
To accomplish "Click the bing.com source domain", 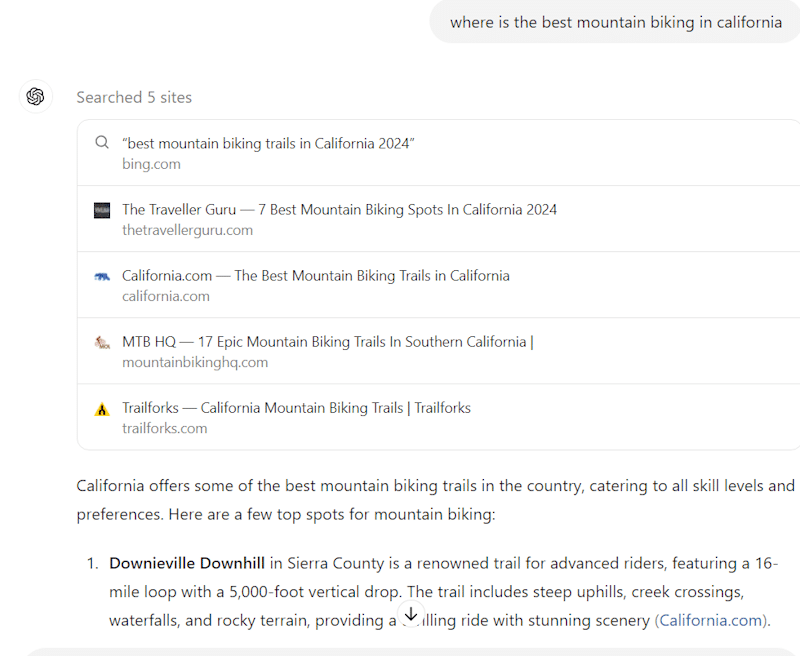I will coord(152,164).
